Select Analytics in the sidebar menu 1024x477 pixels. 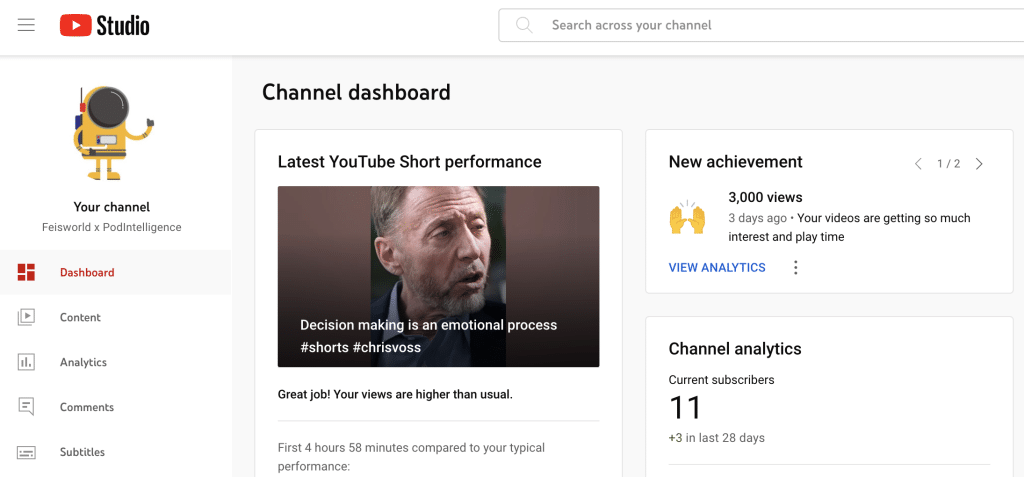(x=83, y=362)
